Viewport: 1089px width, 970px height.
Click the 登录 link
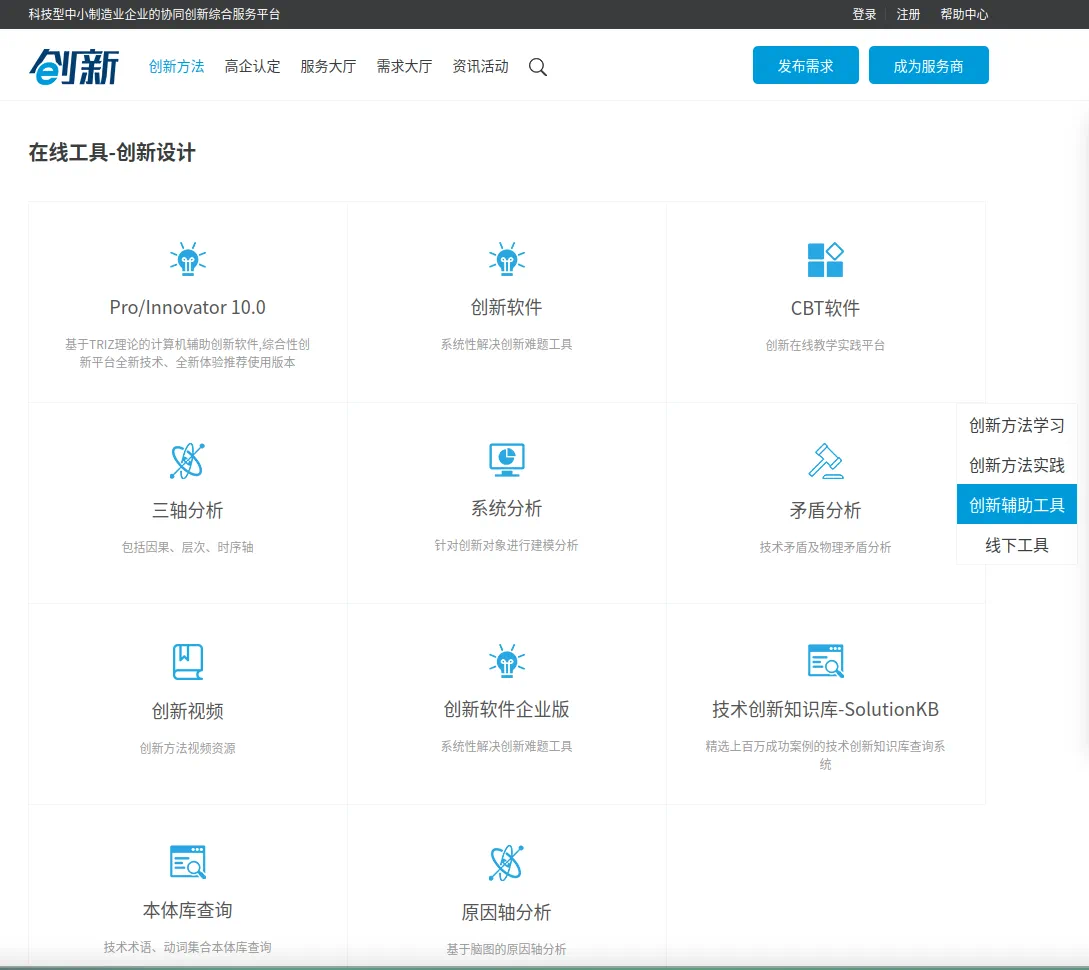(x=864, y=15)
